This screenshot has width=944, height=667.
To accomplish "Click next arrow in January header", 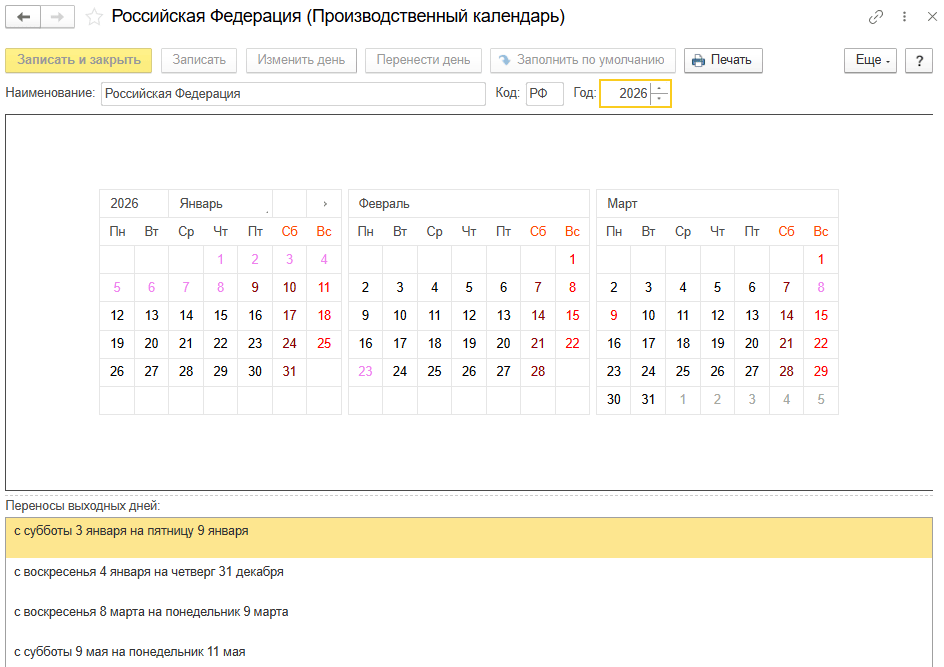I will coord(324,203).
